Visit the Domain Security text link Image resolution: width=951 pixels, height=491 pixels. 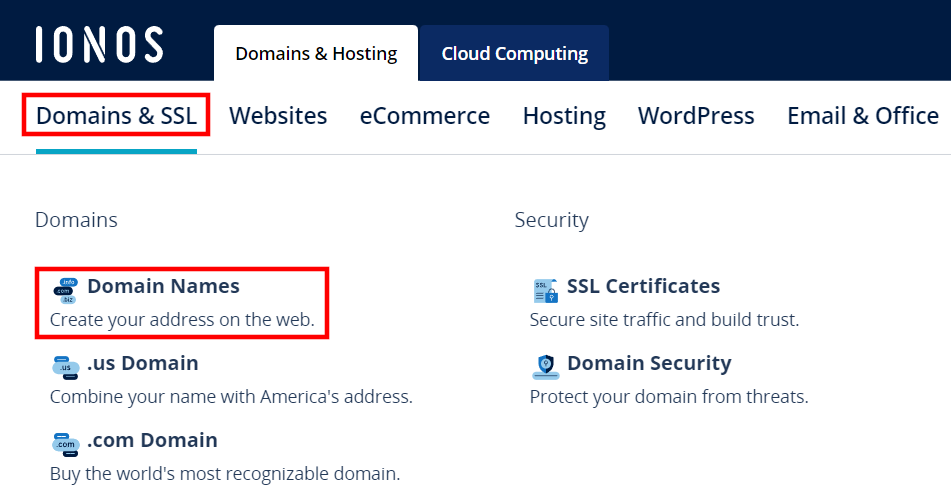tap(649, 363)
